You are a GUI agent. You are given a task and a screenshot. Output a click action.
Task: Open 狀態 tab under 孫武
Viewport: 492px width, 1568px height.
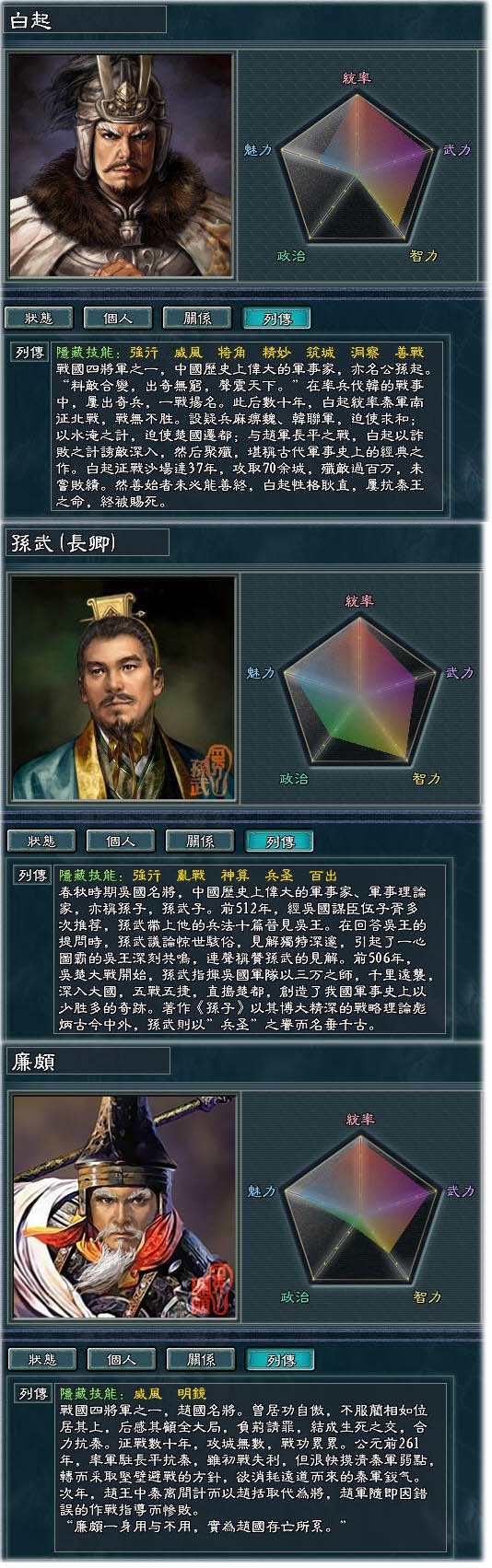tap(41, 841)
